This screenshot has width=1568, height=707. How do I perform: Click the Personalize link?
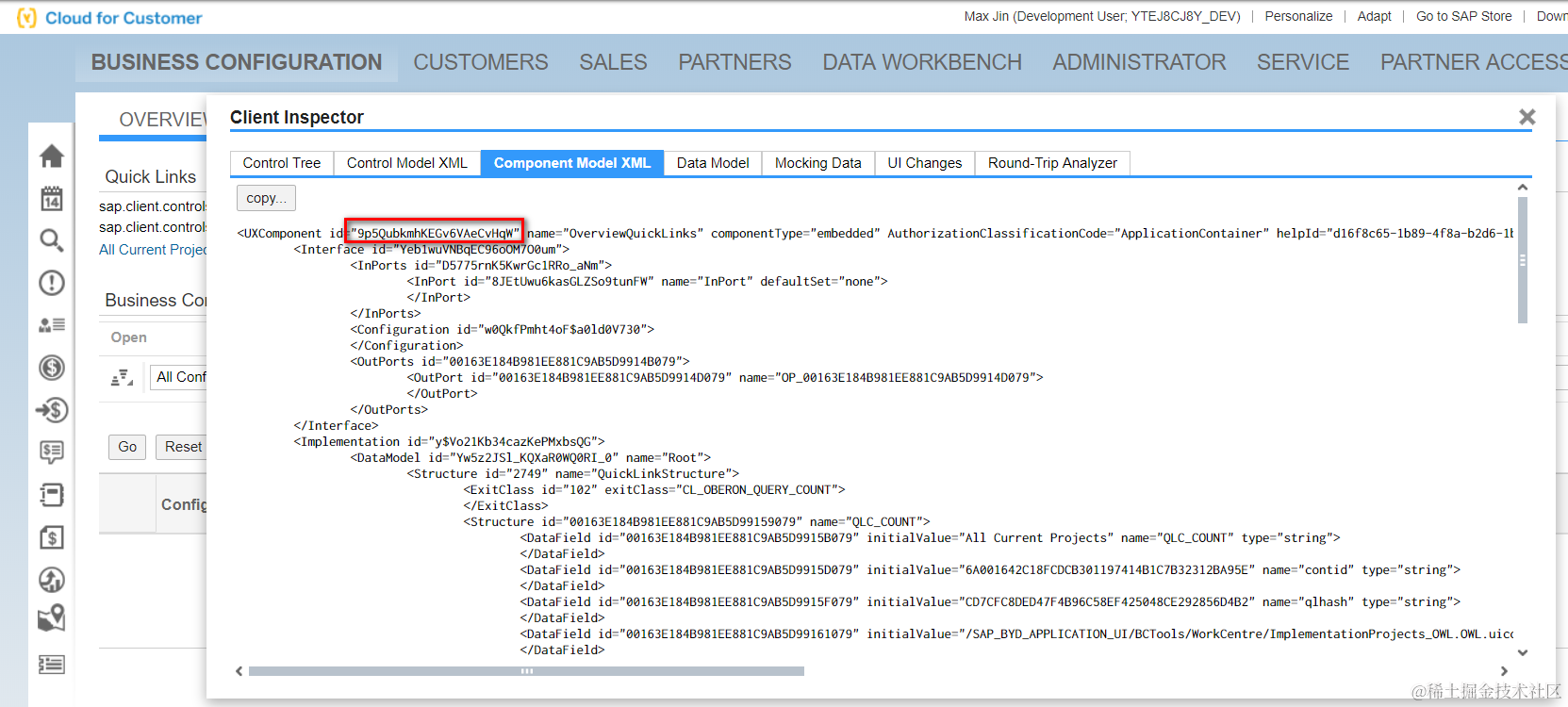click(x=1298, y=16)
